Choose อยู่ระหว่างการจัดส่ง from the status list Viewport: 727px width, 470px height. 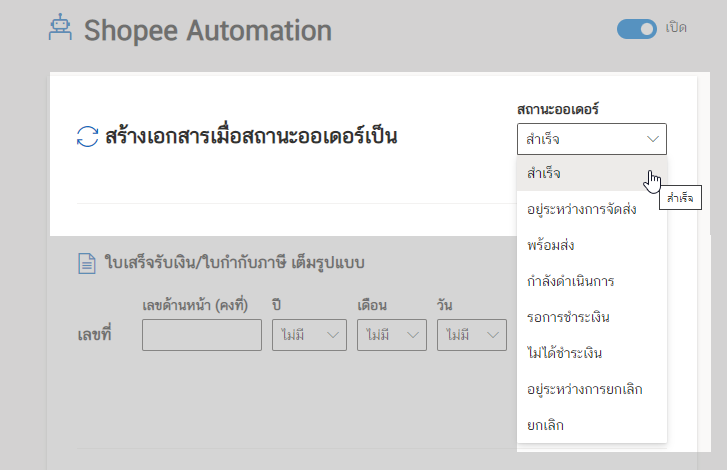click(592, 209)
